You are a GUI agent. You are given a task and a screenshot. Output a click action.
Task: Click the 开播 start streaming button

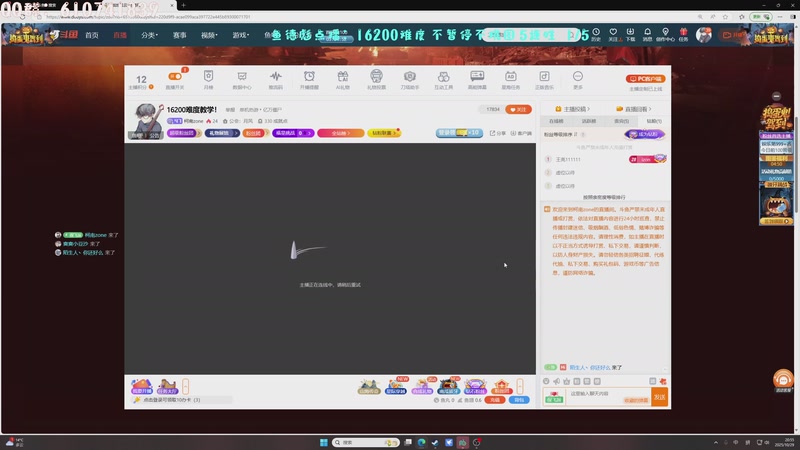coord(732,35)
